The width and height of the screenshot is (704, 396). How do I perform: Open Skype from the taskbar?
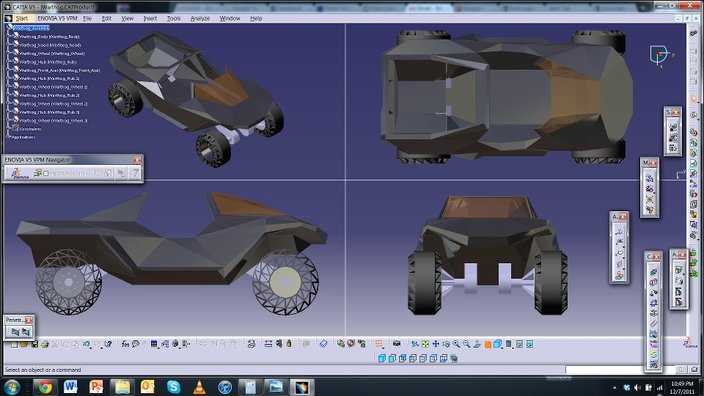point(173,387)
